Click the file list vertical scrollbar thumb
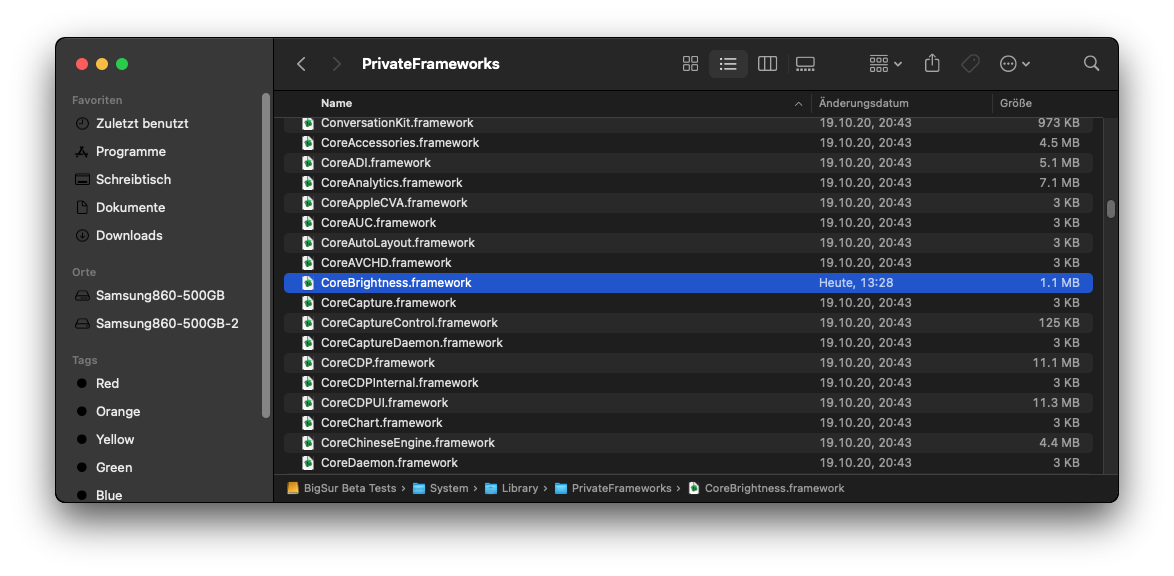Screen dimensions: 1174x576 click(1110, 209)
